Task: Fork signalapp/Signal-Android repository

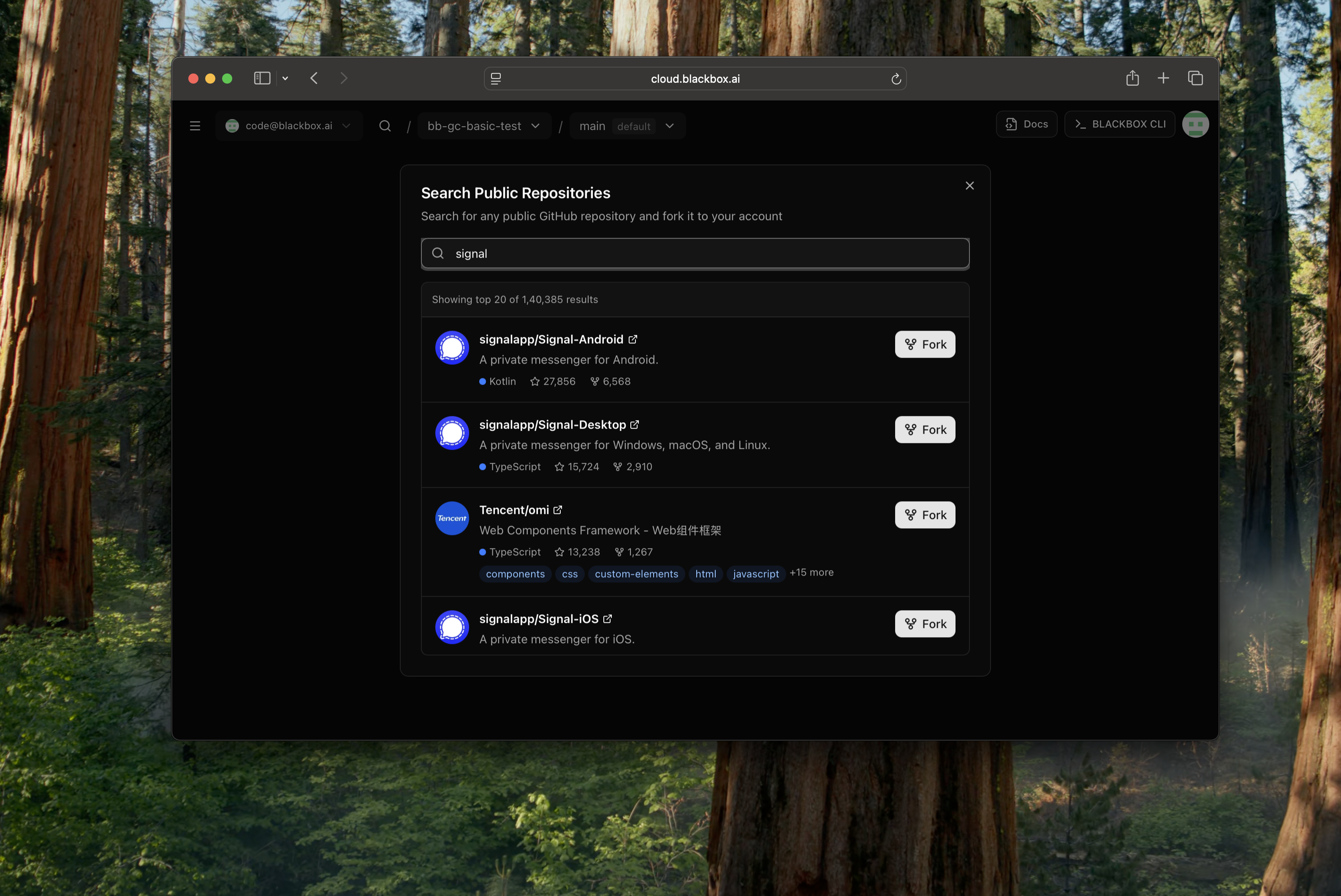Action: (925, 344)
